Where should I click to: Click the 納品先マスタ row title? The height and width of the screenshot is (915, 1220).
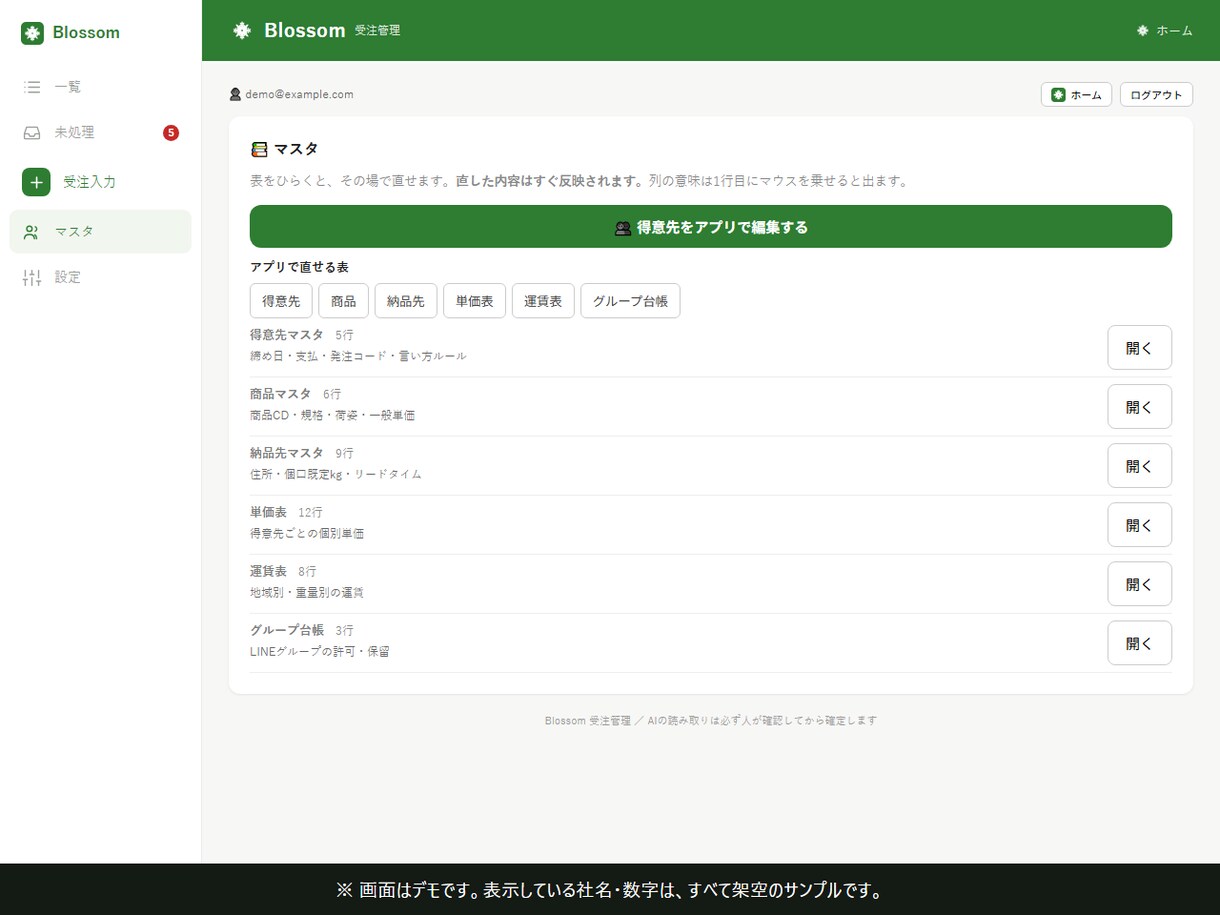coord(287,453)
